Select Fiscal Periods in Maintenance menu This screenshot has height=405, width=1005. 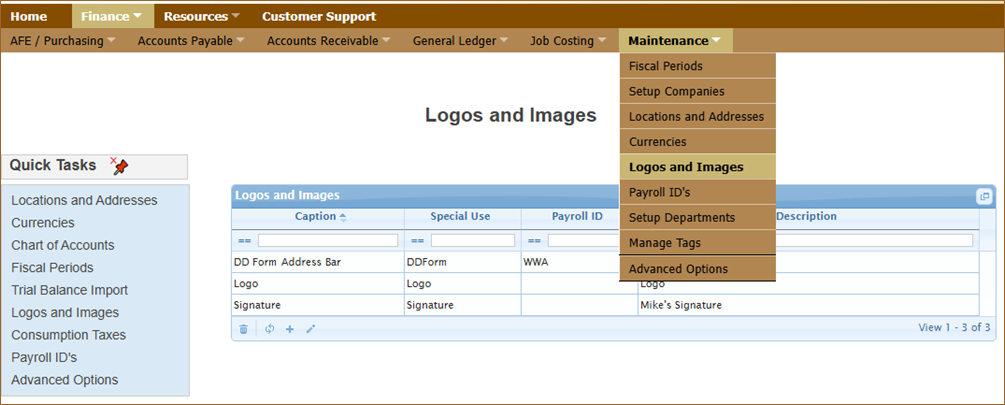tap(697, 66)
